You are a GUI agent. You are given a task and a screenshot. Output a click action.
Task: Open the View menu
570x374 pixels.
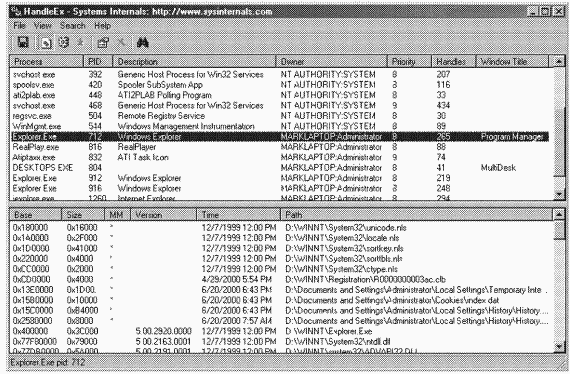pyautogui.click(x=43, y=26)
